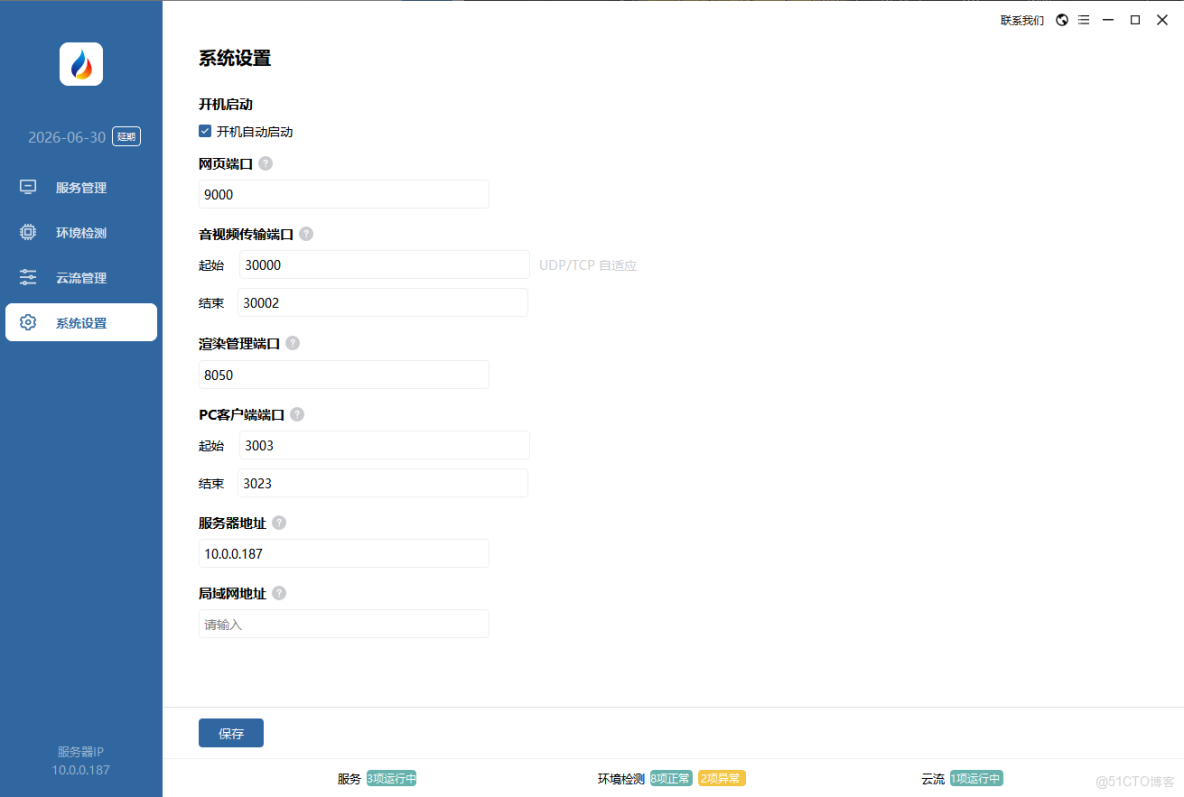Viewport: 1184px width, 797px height.
Task: Open the globe language icon in title bar
Action: tap(1061, 19)
